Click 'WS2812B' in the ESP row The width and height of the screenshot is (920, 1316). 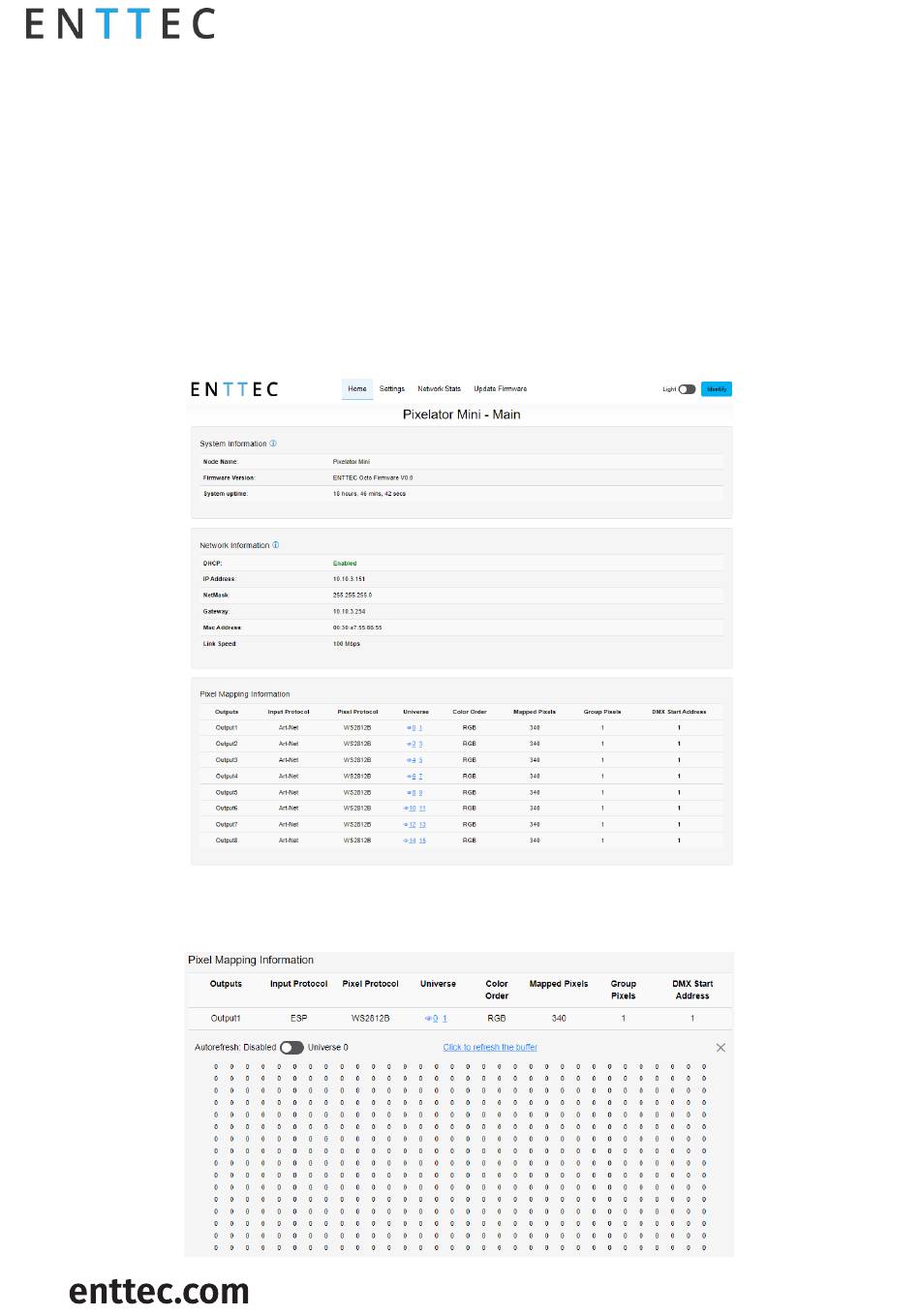point(370,1018)
